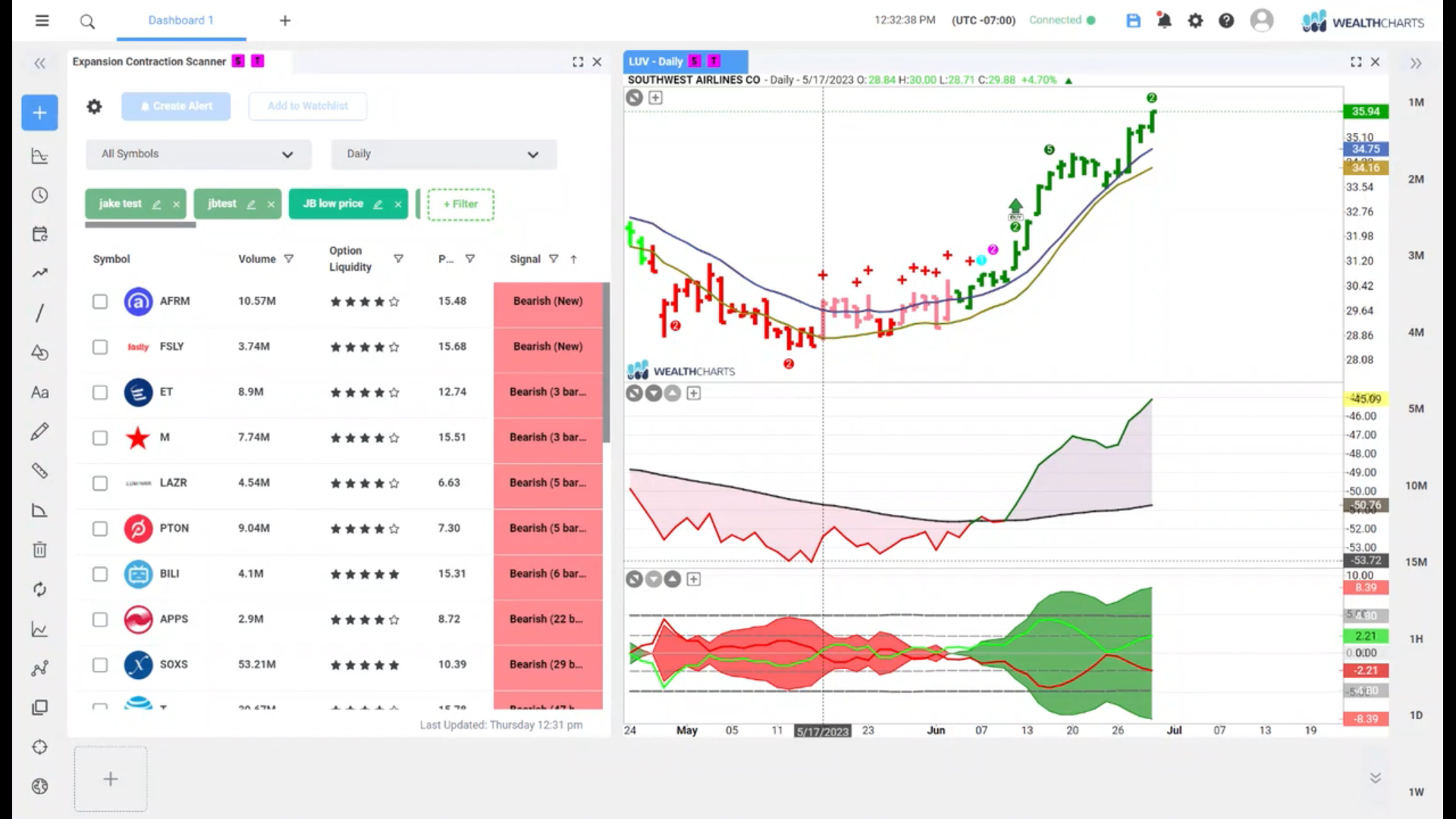Collapse the left sidebar with double chevron
The image size is (1456, 819).
(x=39, y=64)
